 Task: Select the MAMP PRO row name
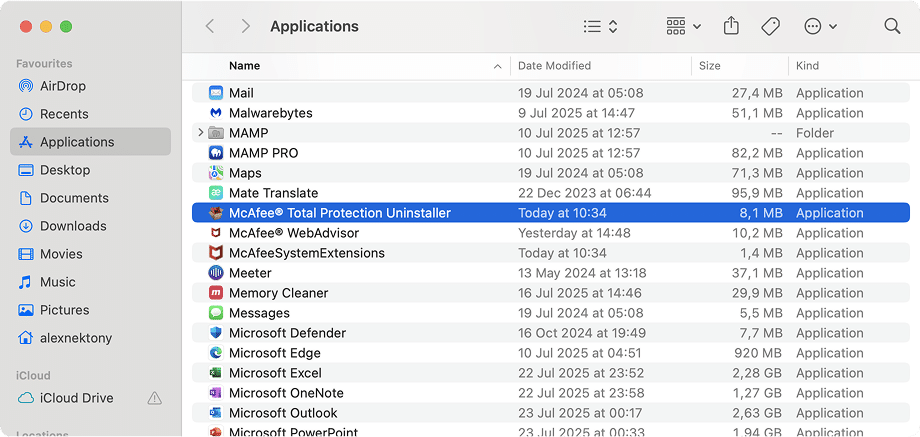click(263, 153)
